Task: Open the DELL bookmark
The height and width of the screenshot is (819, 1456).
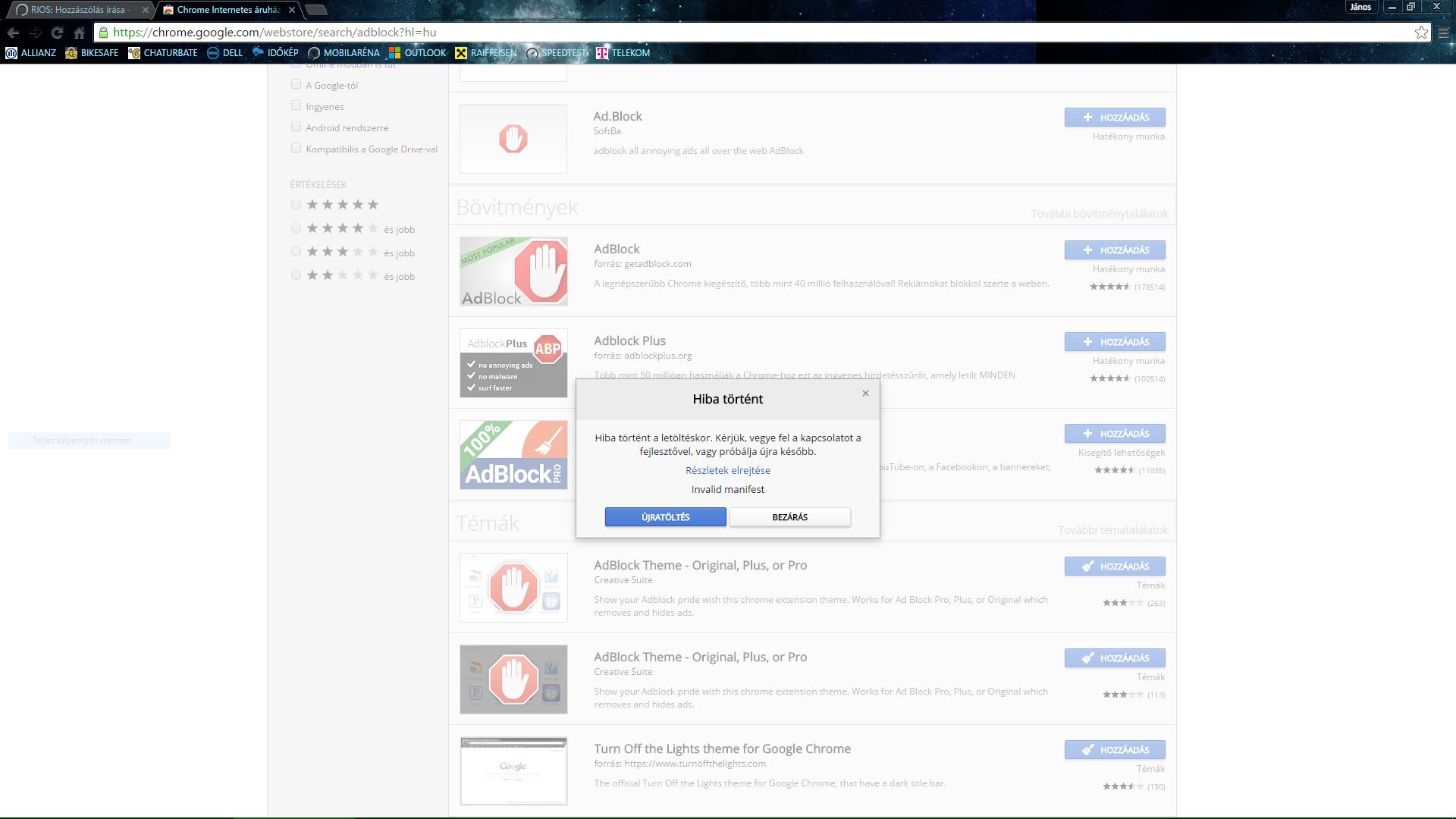Action: [x=224, y=53]
